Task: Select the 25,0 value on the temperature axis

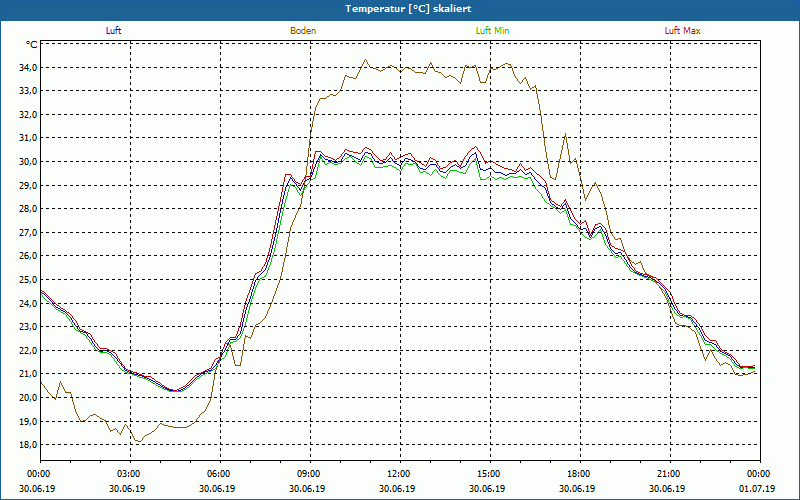Action: (x=28, y=280)
